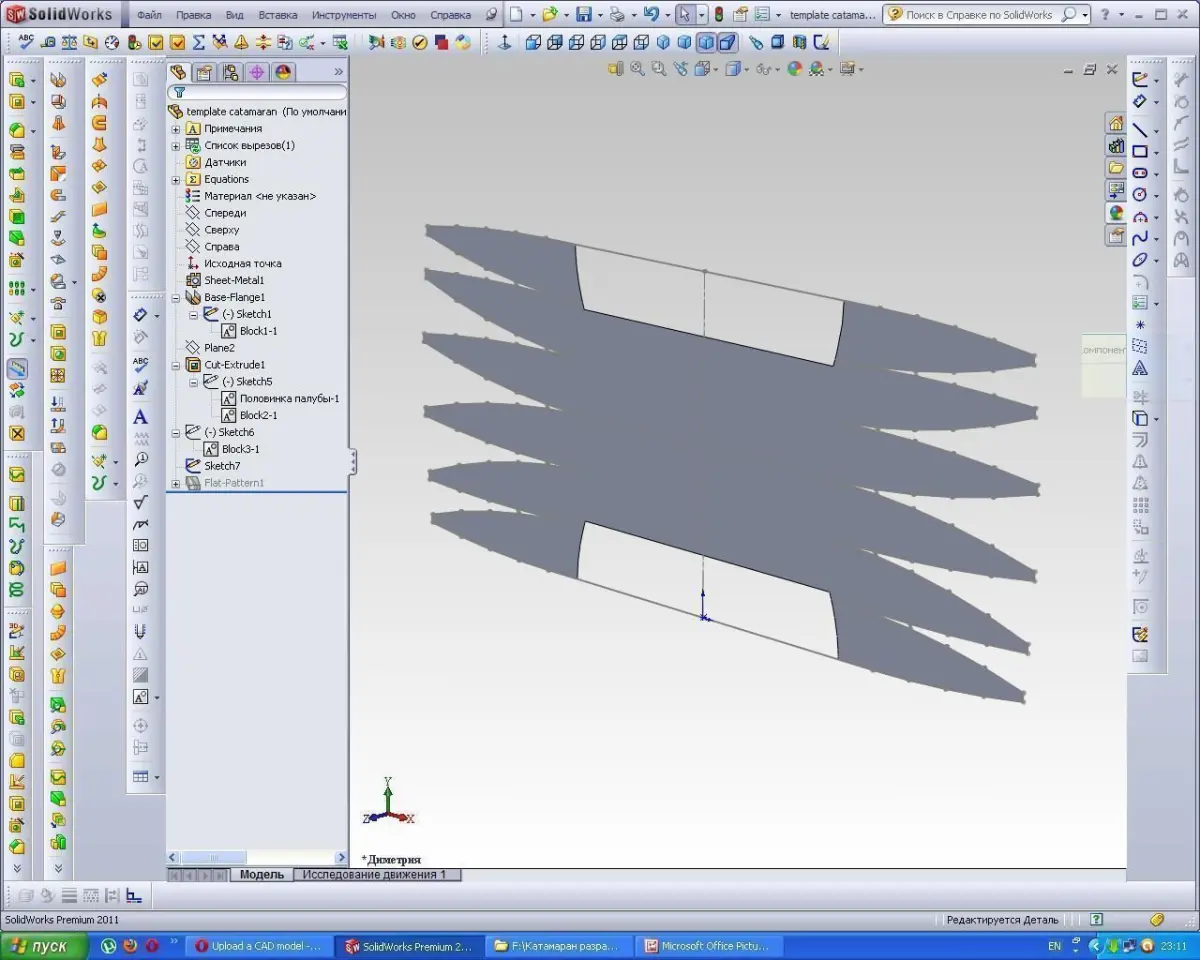Click the New document icon
This screenshot has height=960, width=1200.
(515, 14)
